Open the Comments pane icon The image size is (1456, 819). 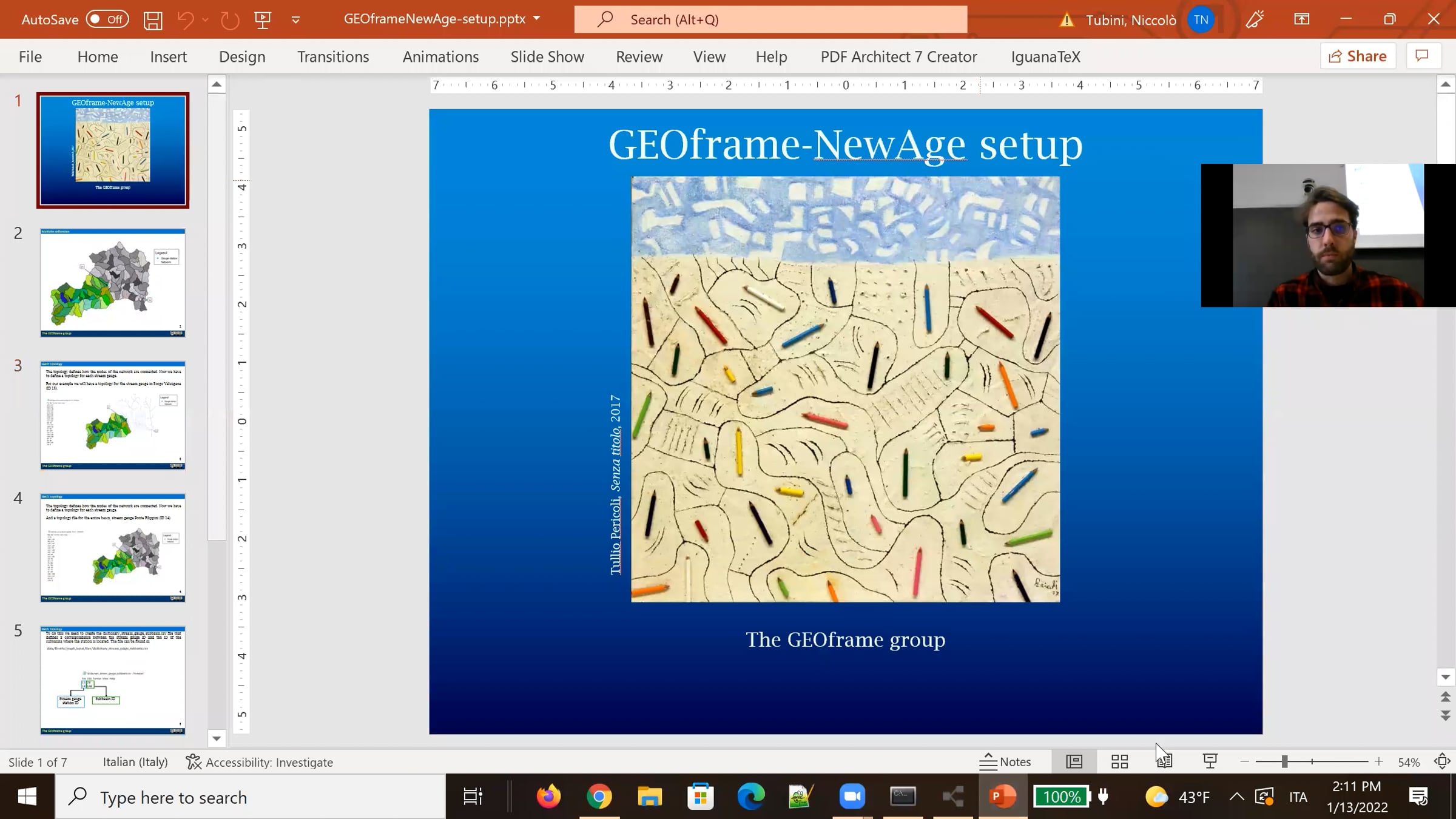point(1422,56)
